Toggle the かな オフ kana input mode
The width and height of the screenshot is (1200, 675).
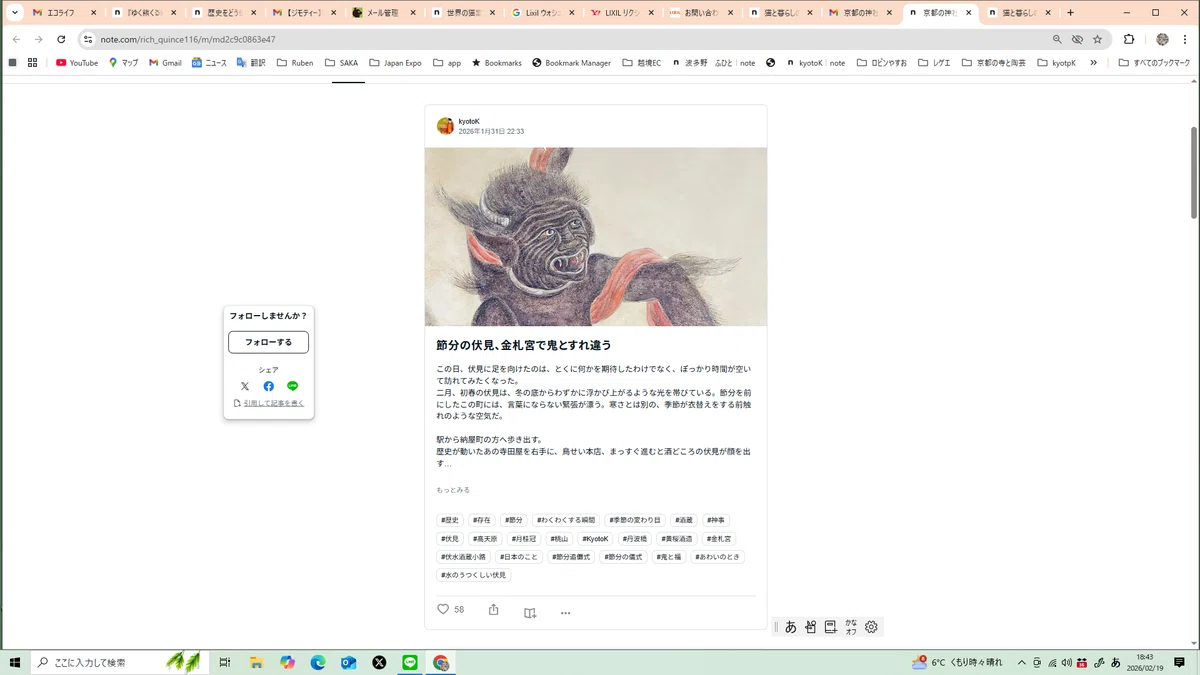click(x=851, y=627)
